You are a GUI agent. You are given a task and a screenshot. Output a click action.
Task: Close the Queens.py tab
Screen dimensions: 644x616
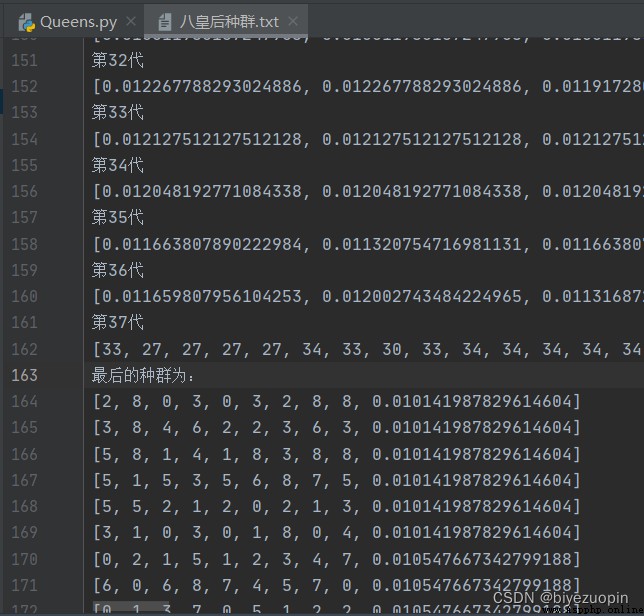tap(131, 21)
